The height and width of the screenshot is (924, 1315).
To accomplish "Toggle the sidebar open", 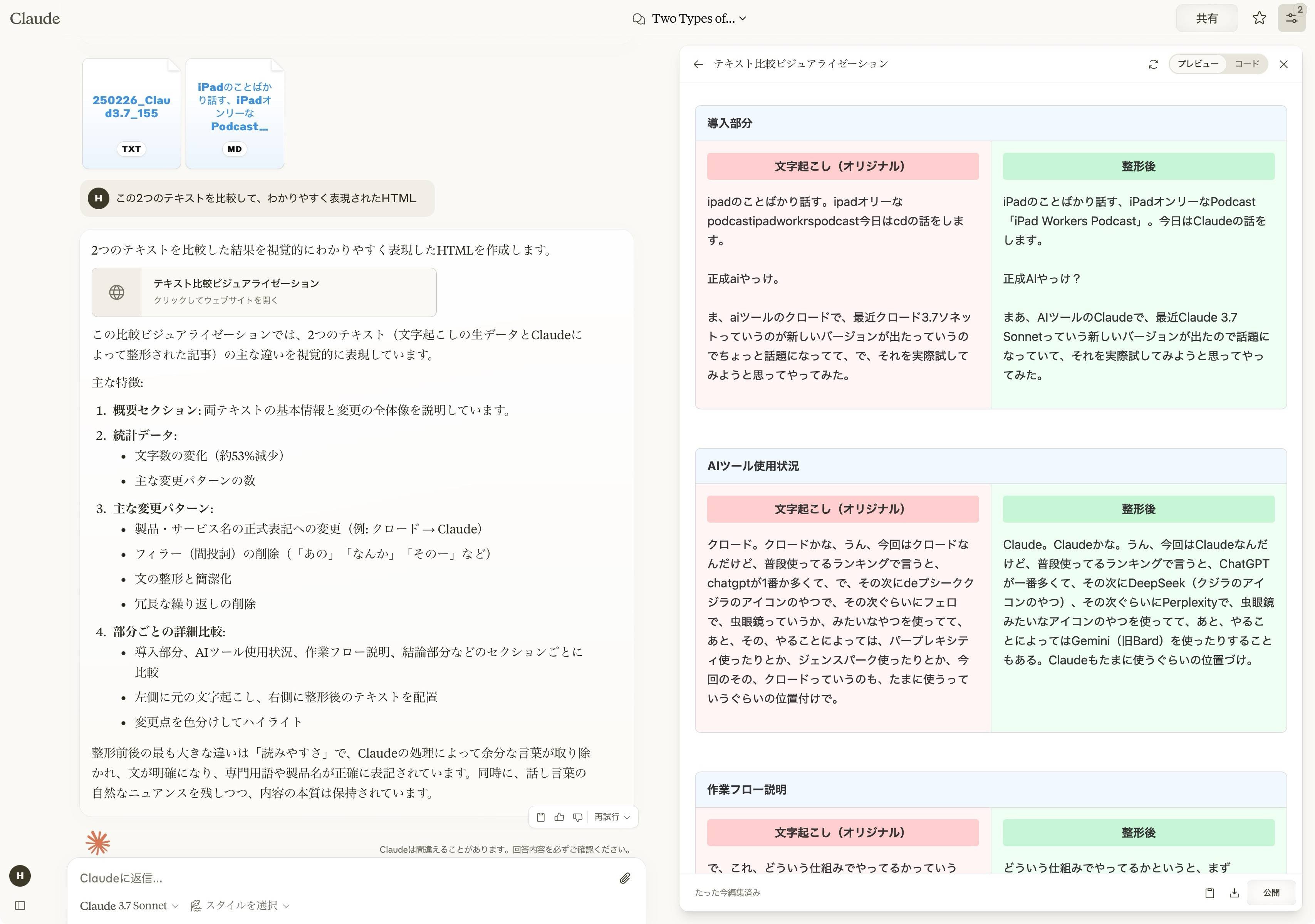I will tap(21, 906).
